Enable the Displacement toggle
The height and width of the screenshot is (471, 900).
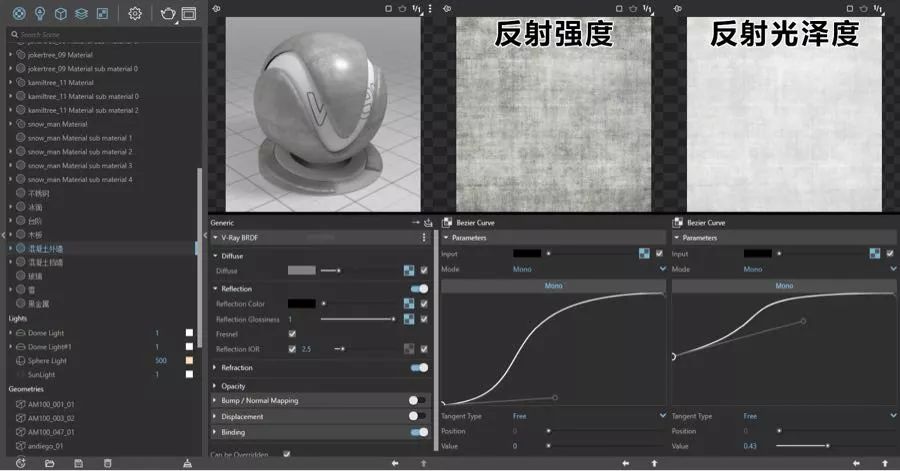(x=418, y=416)
